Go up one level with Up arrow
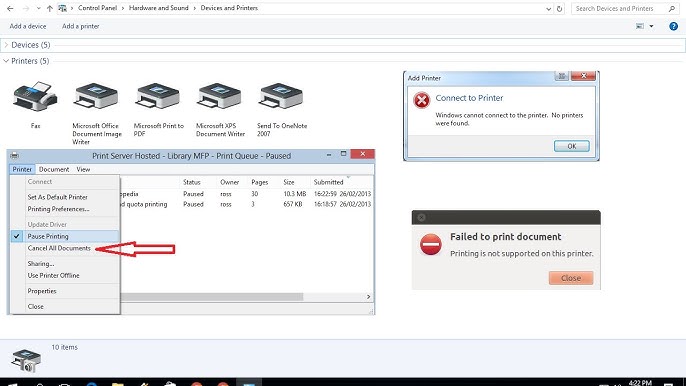This screenshot has height=386, width=686. [49, 8]
